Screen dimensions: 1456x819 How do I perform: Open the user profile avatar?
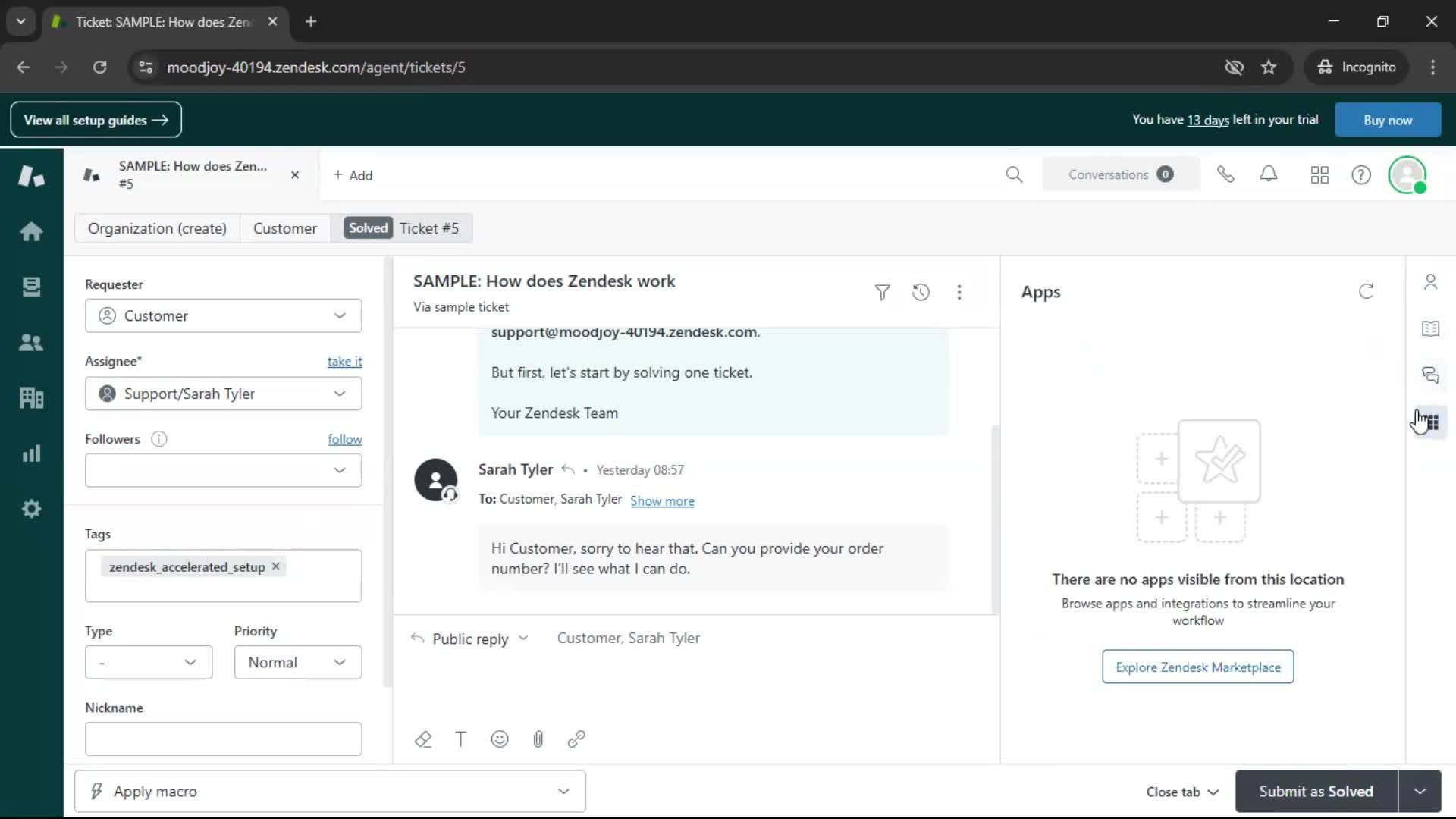click(1407, 175)
